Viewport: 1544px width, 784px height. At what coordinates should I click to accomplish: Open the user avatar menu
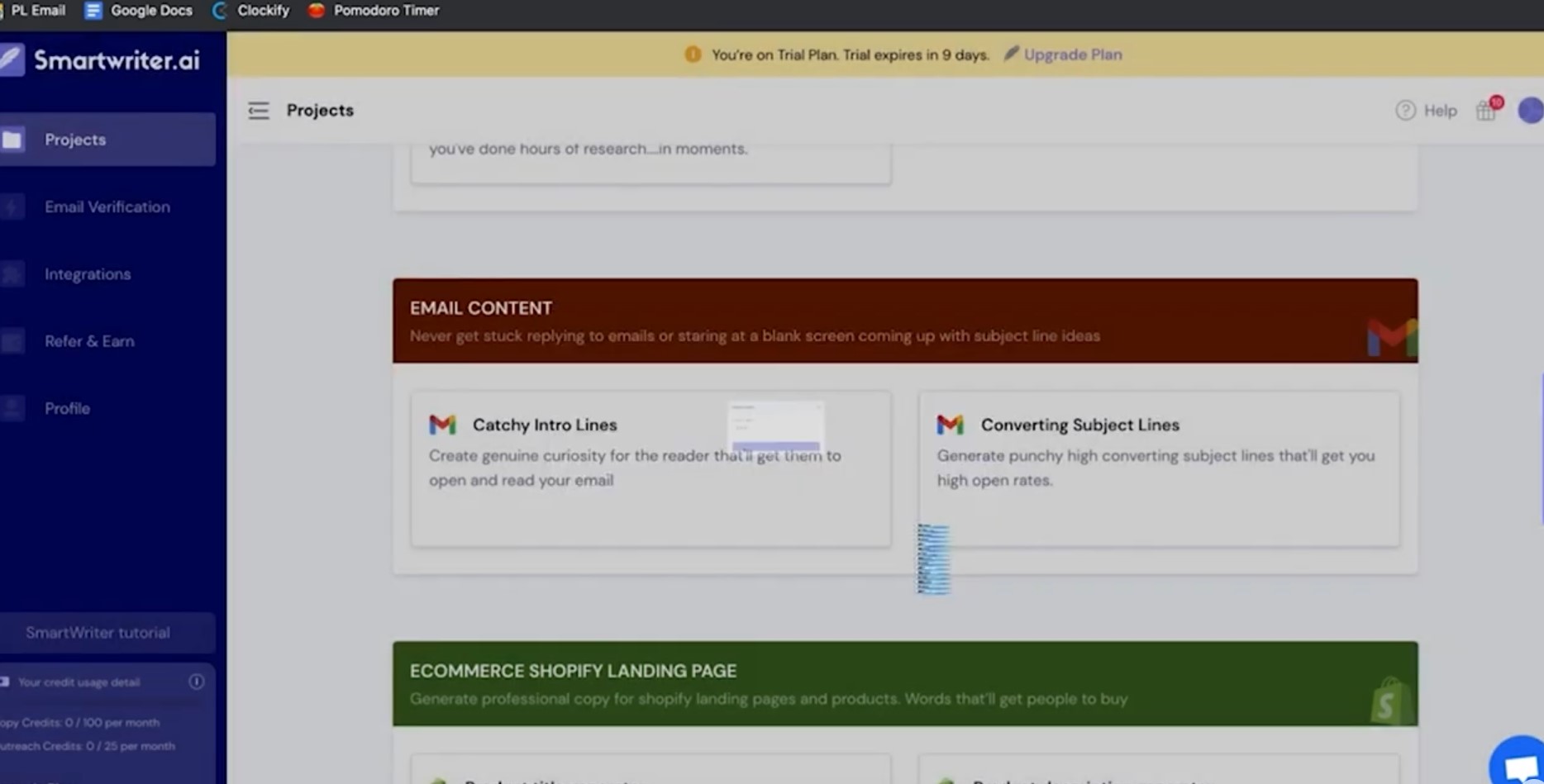(1531, 111)
